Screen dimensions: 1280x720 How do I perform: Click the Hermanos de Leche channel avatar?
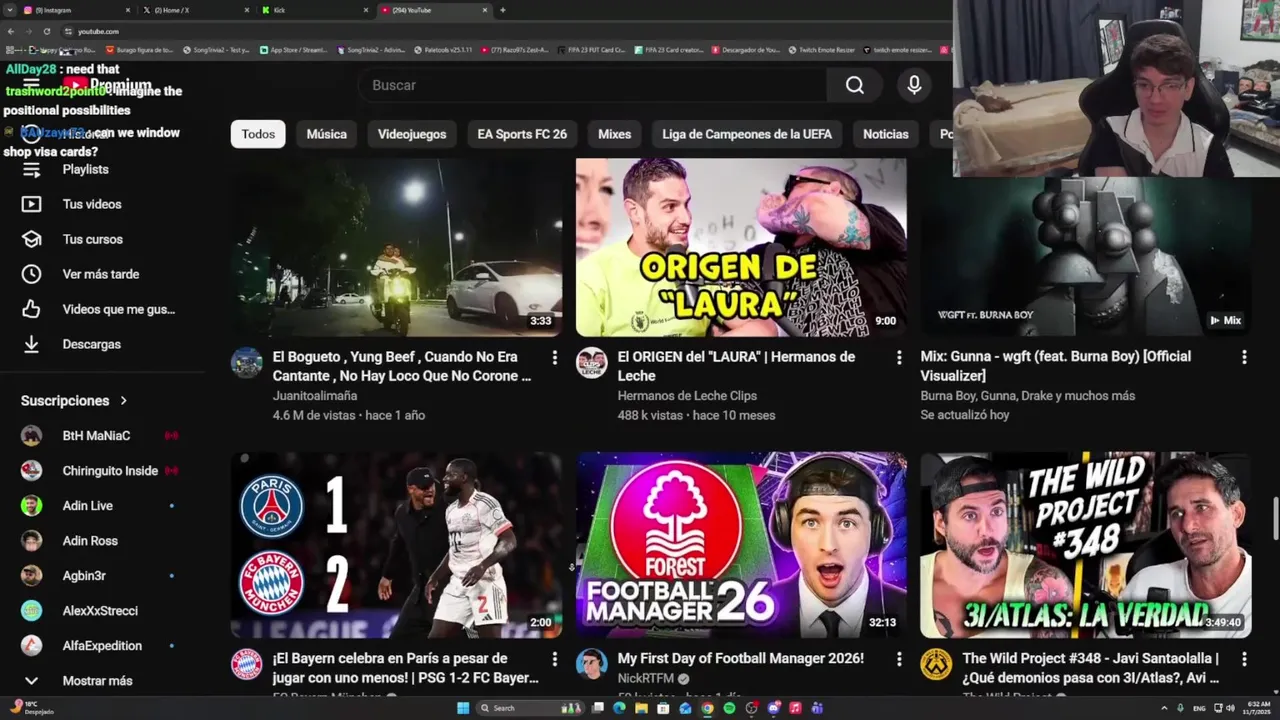[x=592, y=362]
